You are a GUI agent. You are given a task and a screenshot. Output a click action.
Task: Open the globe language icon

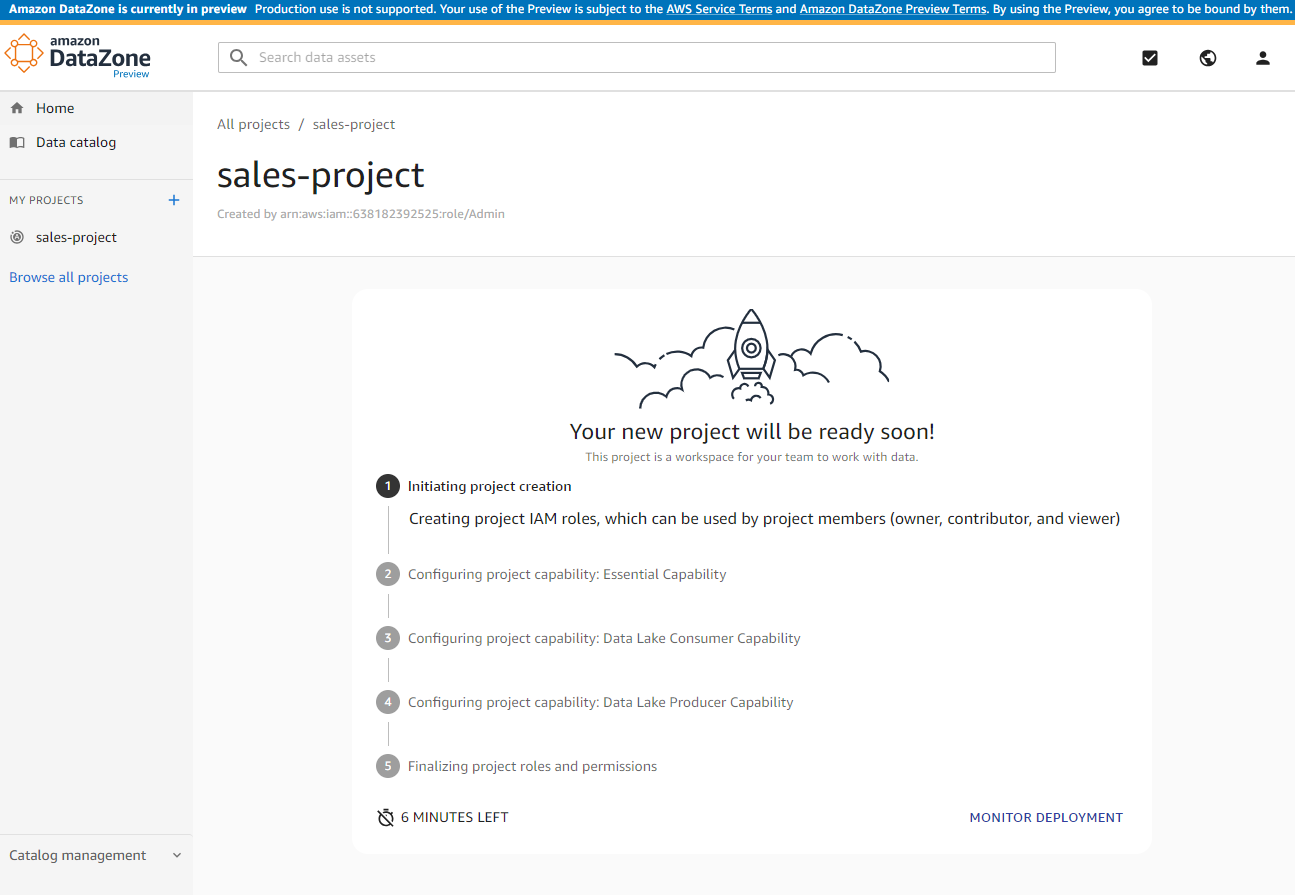tap(1208, 58)
